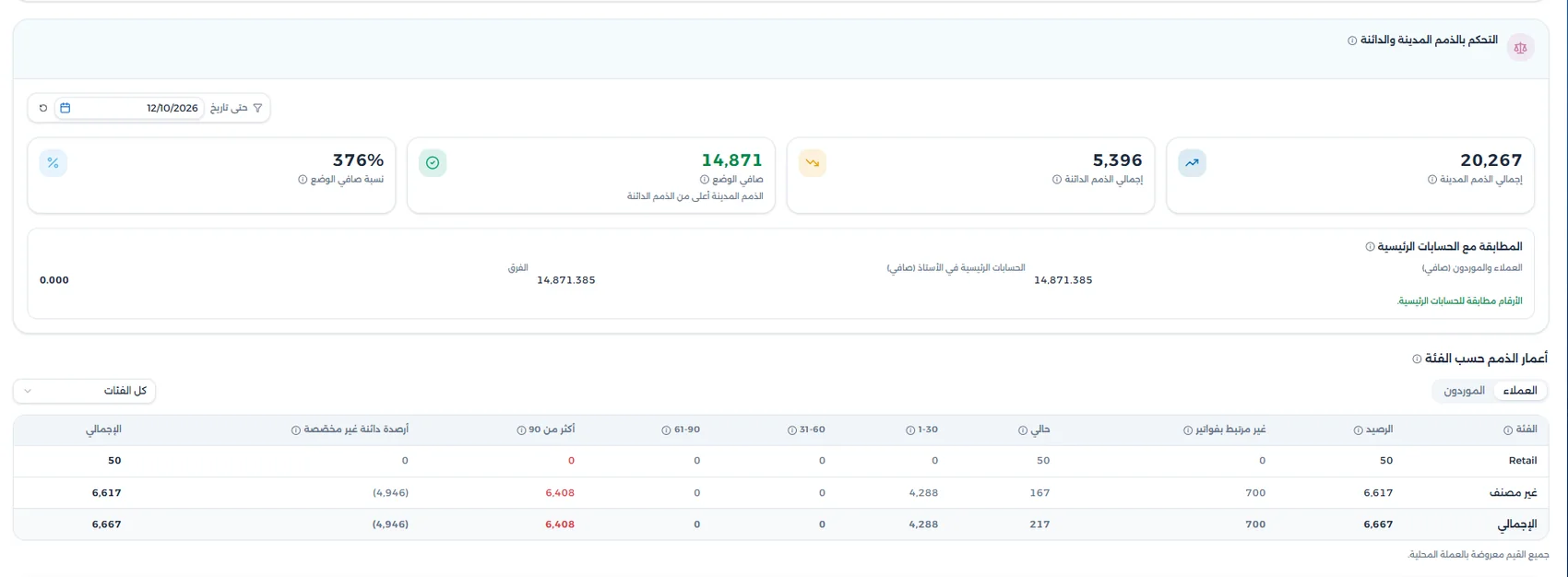This screenshot has width=1568, height=577.
Task: Click the scales icon beside التحكم بالذمم المدينة والدائنة
Action: pyautogui.click(x=1520, y=48)
